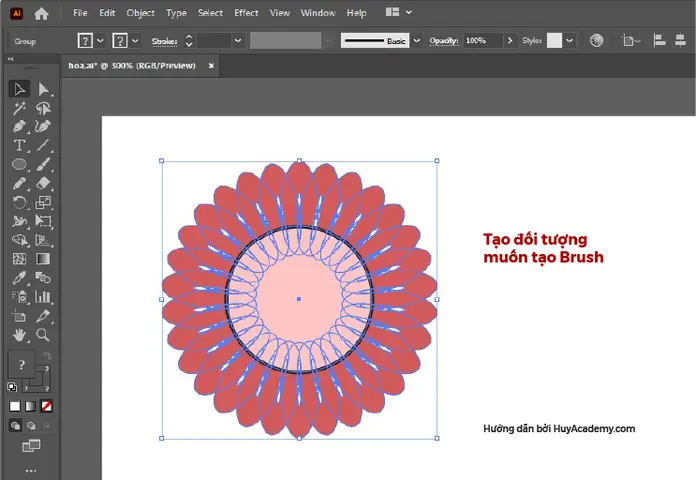Open the View menu

(280, 13)
